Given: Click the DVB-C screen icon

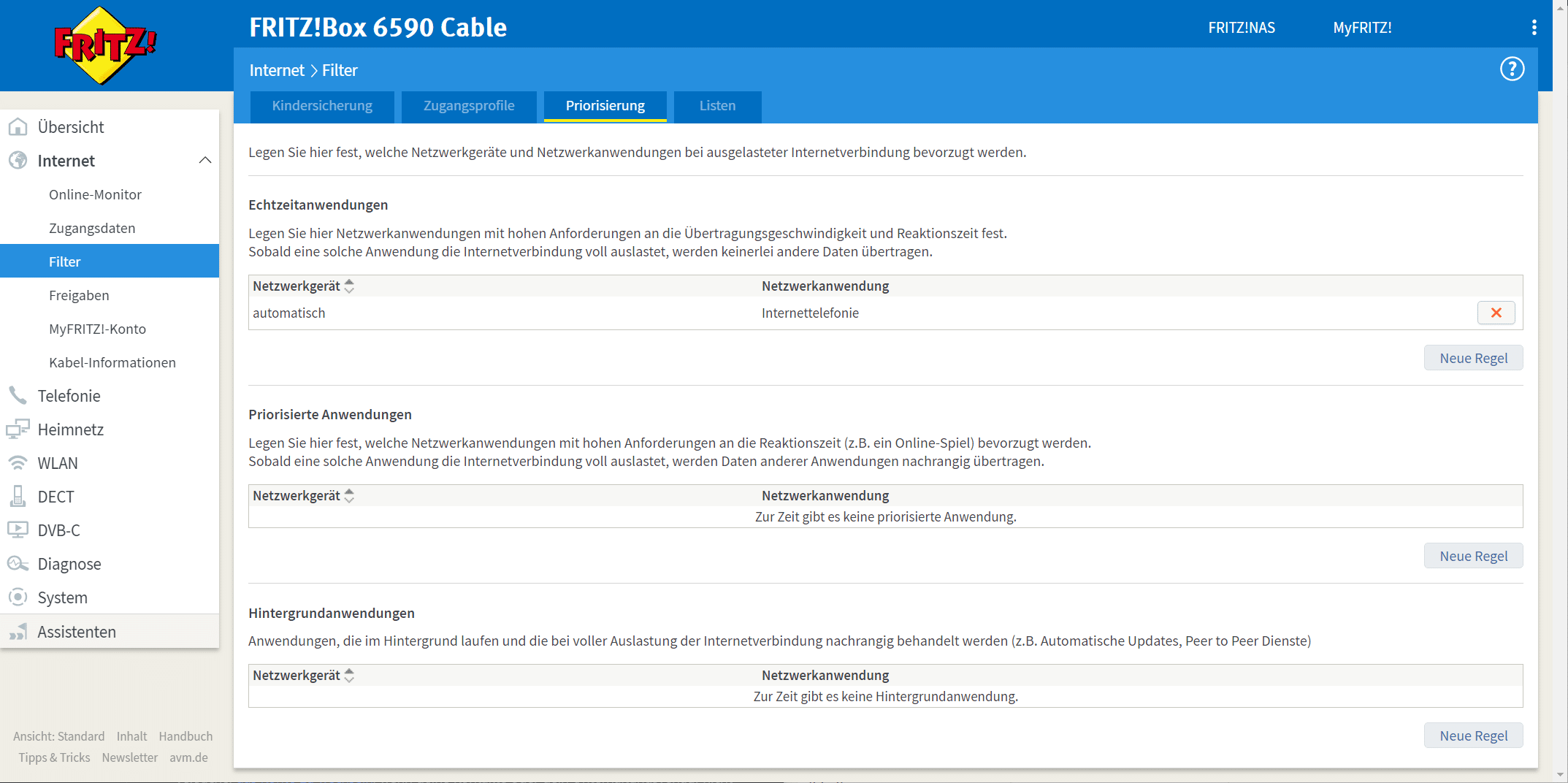Looking at the screenshot, I should 18,530.
